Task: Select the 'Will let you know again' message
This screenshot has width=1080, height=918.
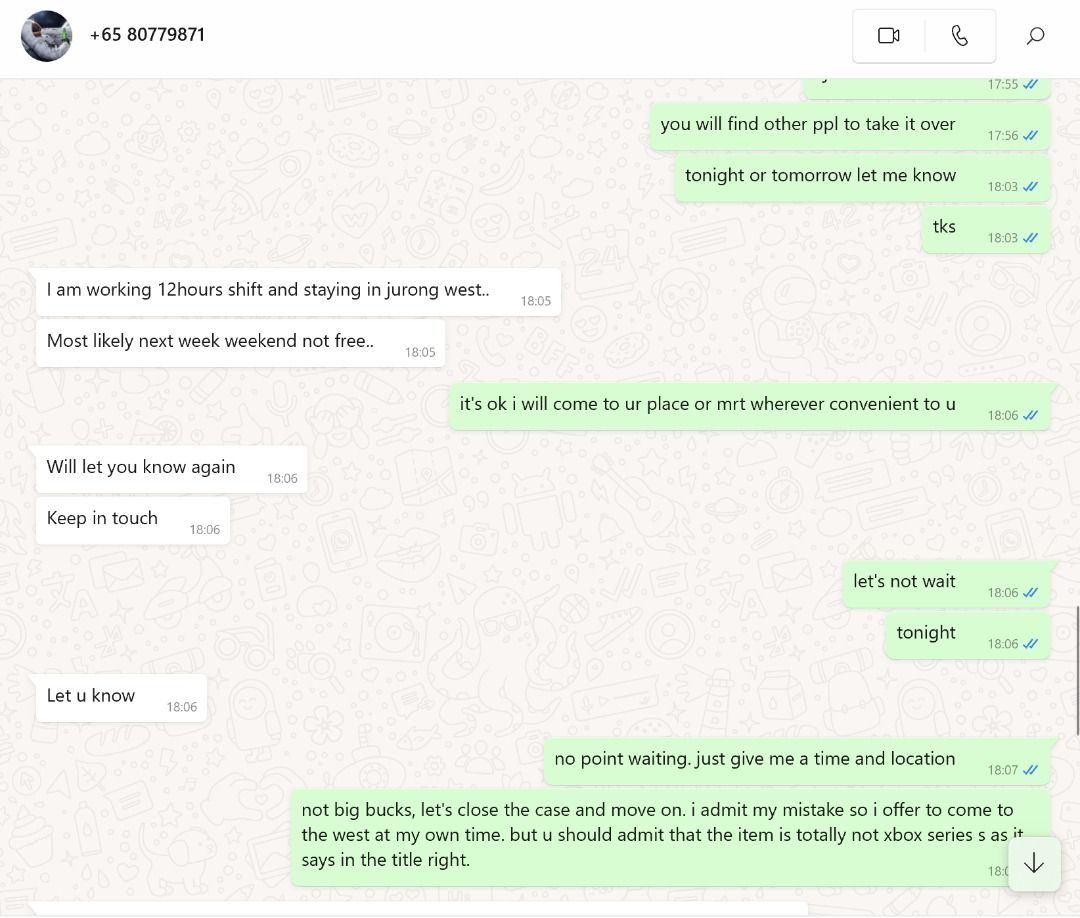Action: pos(172,470)
